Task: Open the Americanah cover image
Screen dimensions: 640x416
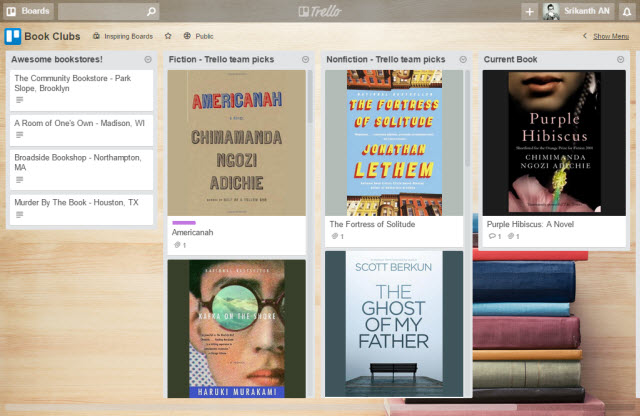Action: coord(236,143)
